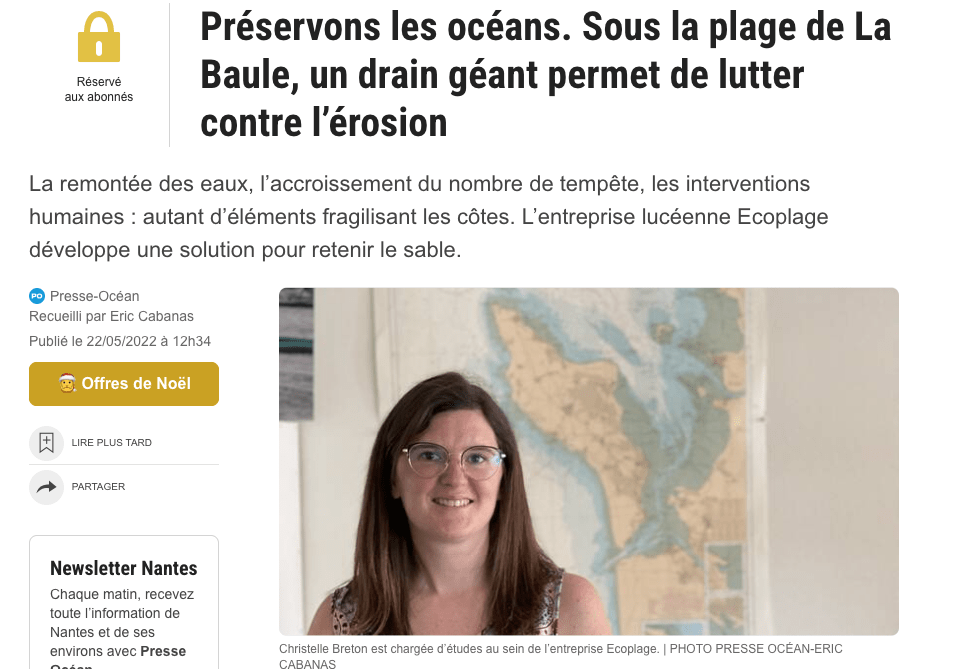Click the article headline about La Baule
Viewport: 974px width, 669px height.
[x=545, y=75]
